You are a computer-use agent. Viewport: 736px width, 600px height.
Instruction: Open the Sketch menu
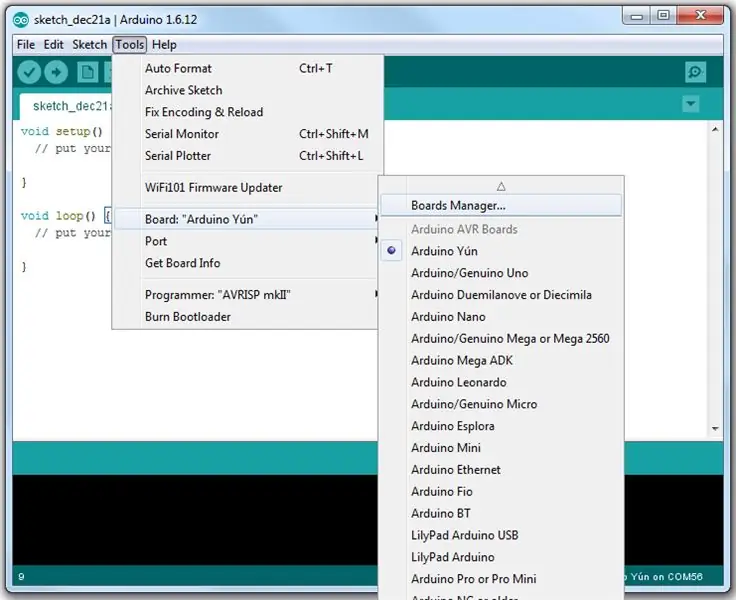click(90, 45)
